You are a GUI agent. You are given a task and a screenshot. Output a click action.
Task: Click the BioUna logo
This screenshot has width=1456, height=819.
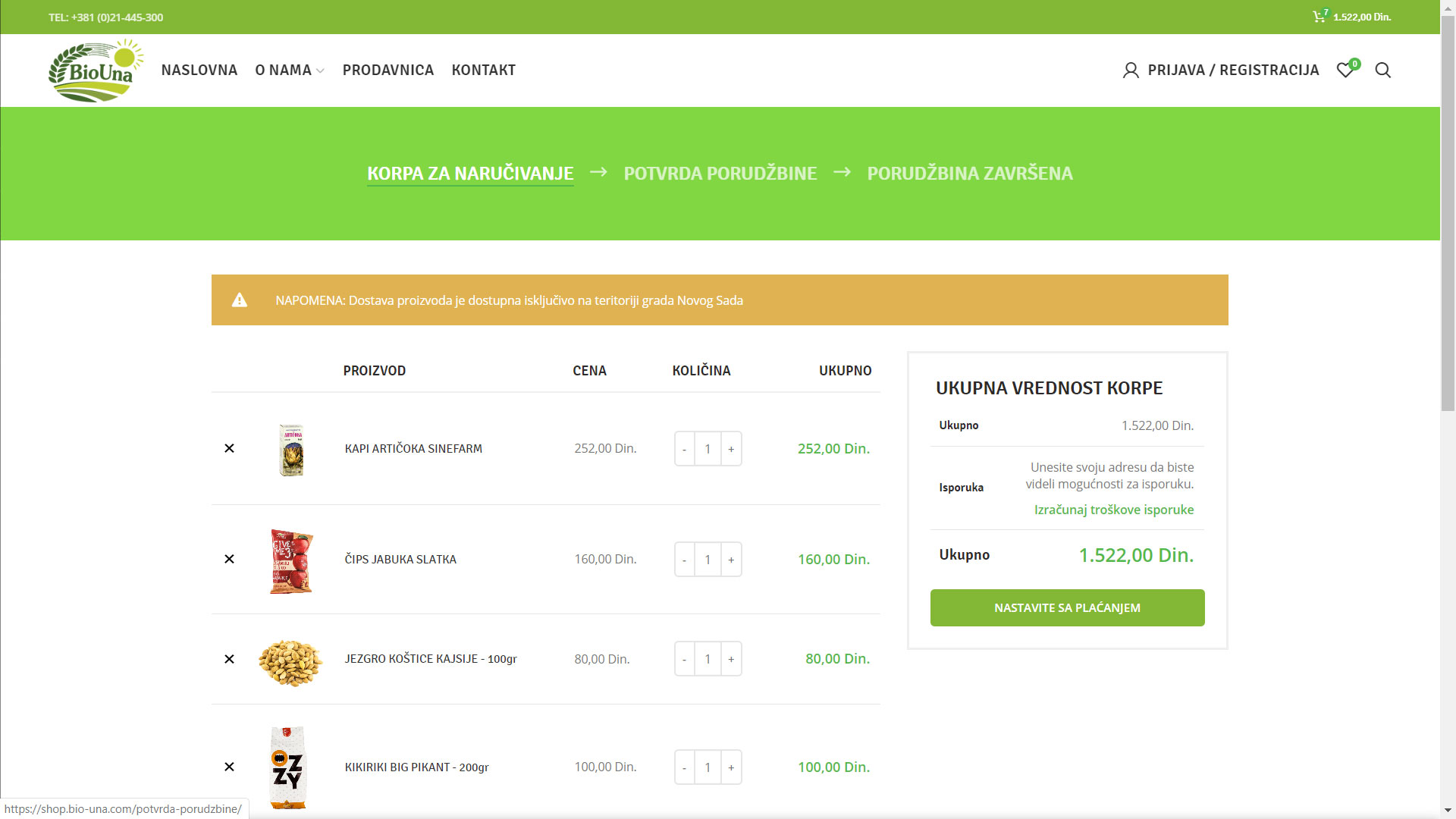[96, 71]
